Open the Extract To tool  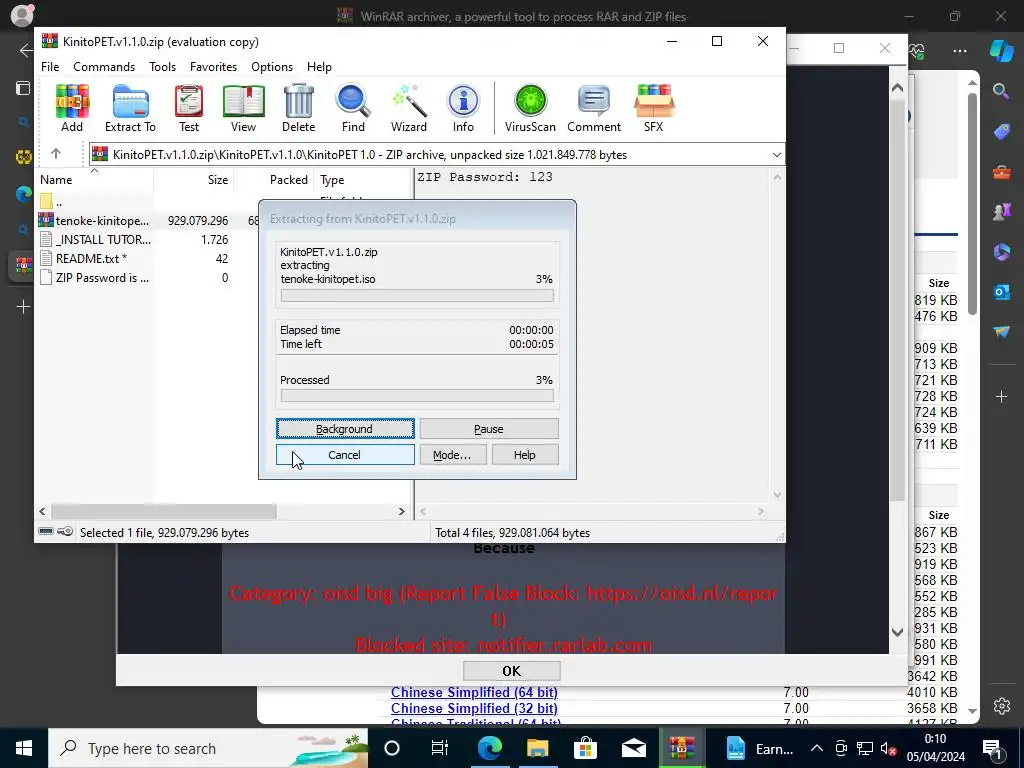pos(130,108)
